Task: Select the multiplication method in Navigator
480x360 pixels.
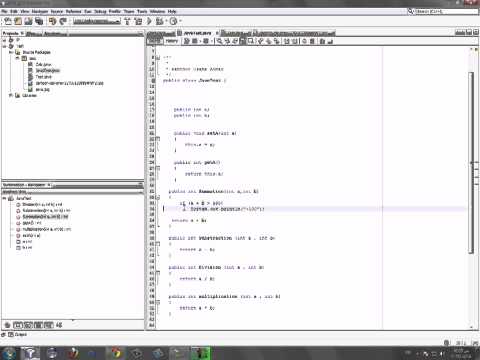Action: (46, 229)
